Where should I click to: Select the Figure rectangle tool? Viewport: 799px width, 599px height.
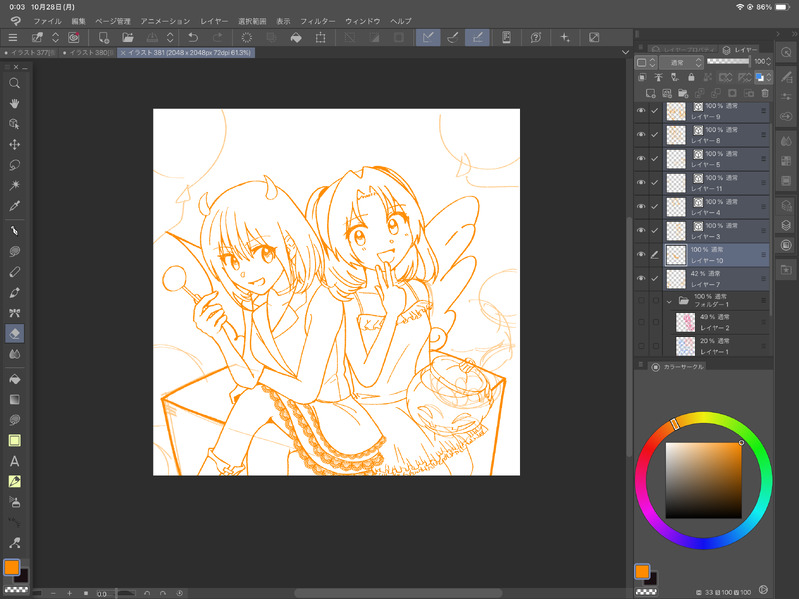[14, 440]
